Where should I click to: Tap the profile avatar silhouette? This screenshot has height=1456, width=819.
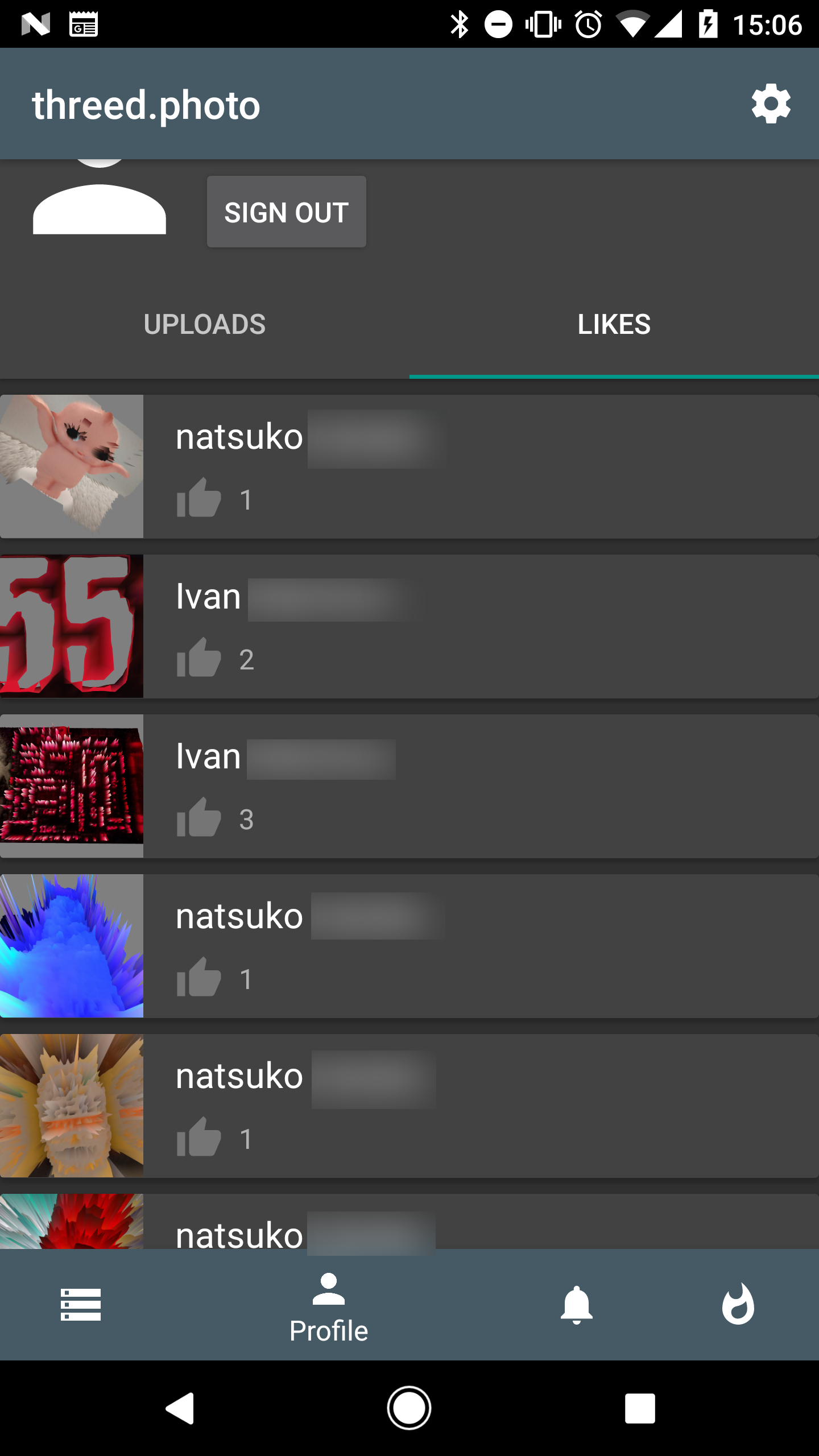[100, 198]
